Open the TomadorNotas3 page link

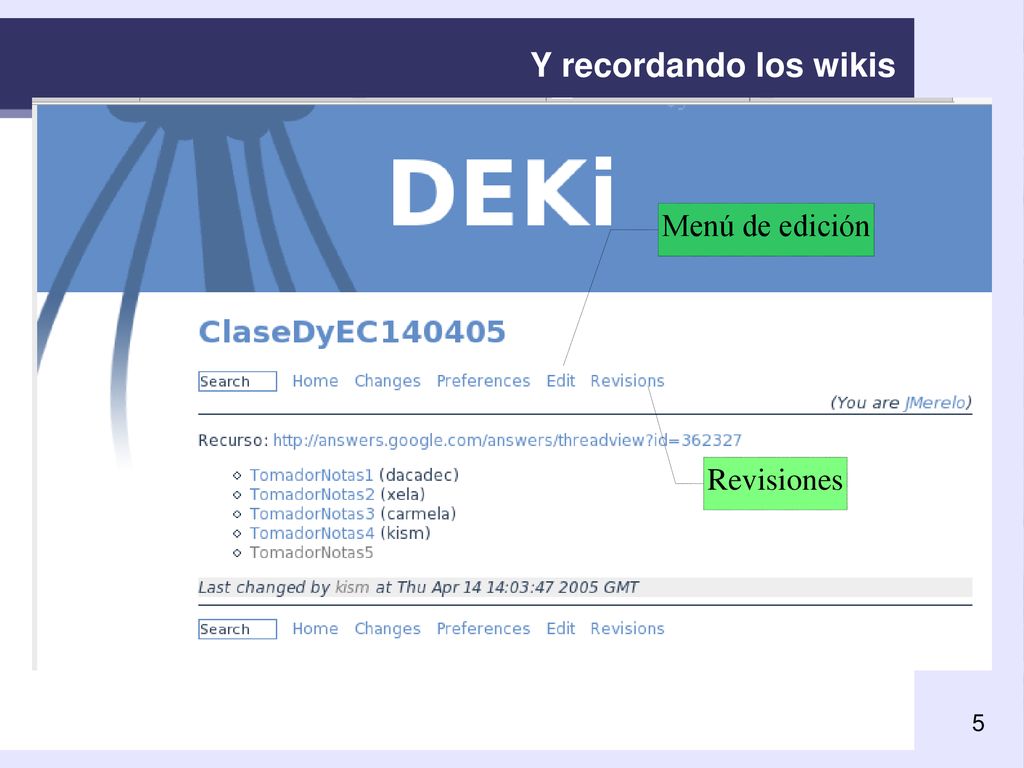(x=312, y=514)
